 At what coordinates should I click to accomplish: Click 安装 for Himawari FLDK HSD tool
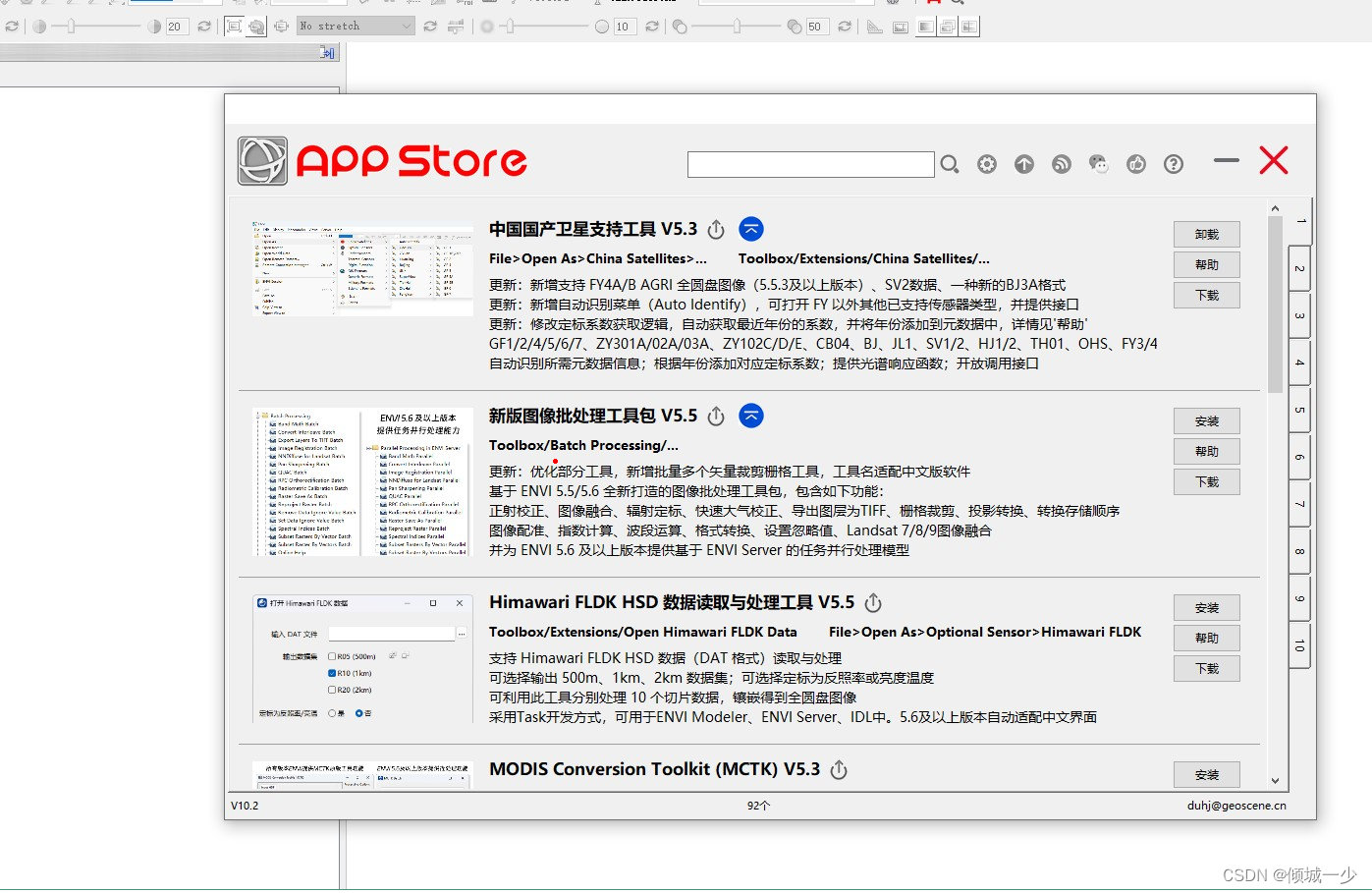pos(1207,607)
